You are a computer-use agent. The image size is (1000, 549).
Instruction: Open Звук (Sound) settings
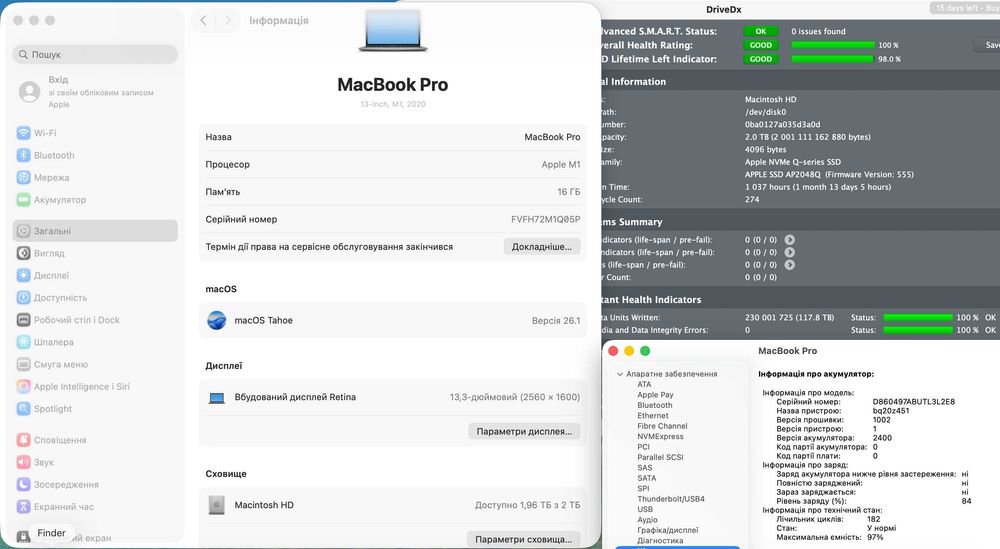point(94,462)
